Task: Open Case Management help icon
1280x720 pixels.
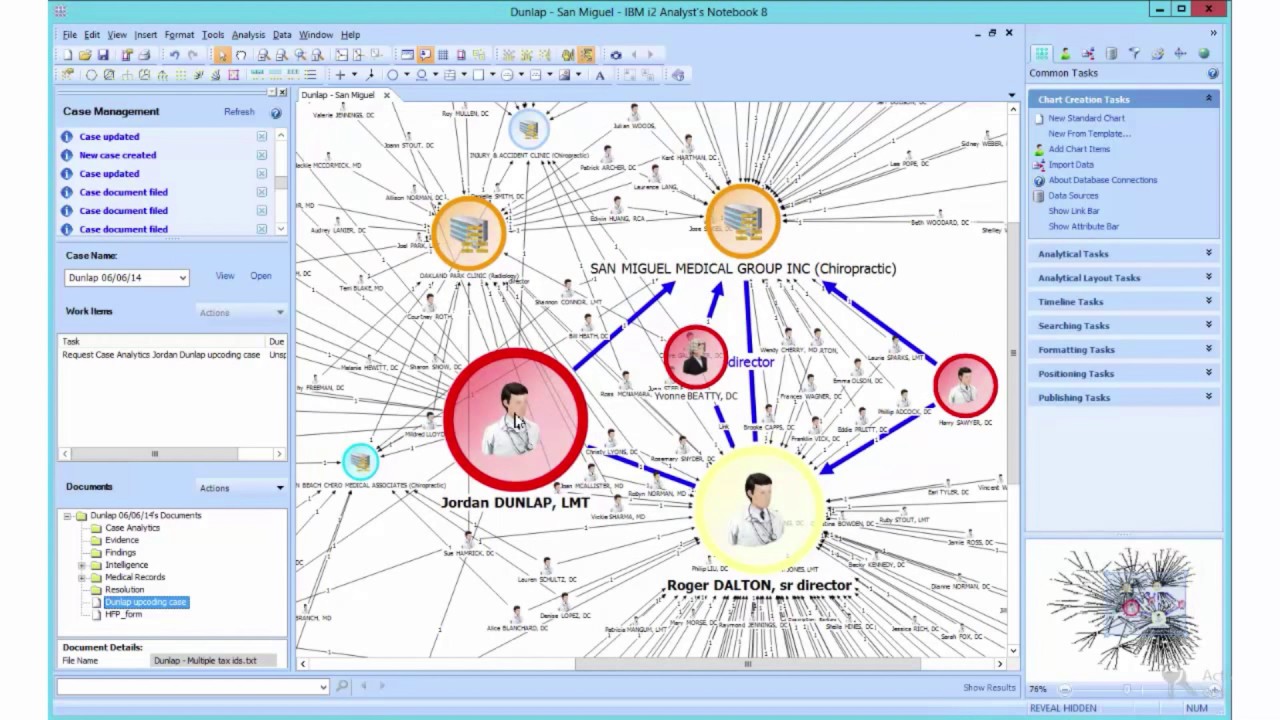Action: (276, 113)
